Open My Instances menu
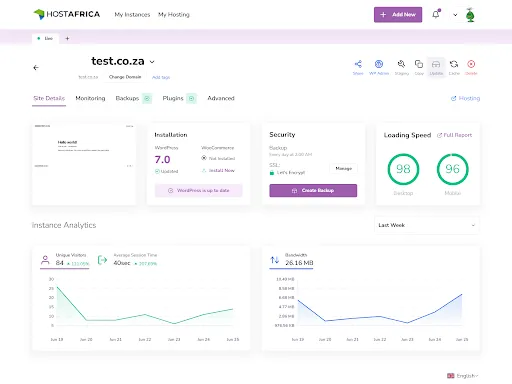 click(x=132, y=15)
